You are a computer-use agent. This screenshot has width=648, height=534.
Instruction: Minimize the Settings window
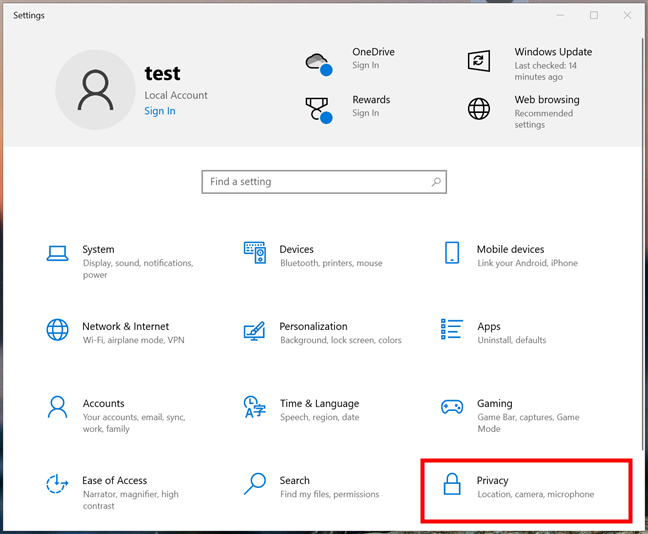click(x=560, y=15)
